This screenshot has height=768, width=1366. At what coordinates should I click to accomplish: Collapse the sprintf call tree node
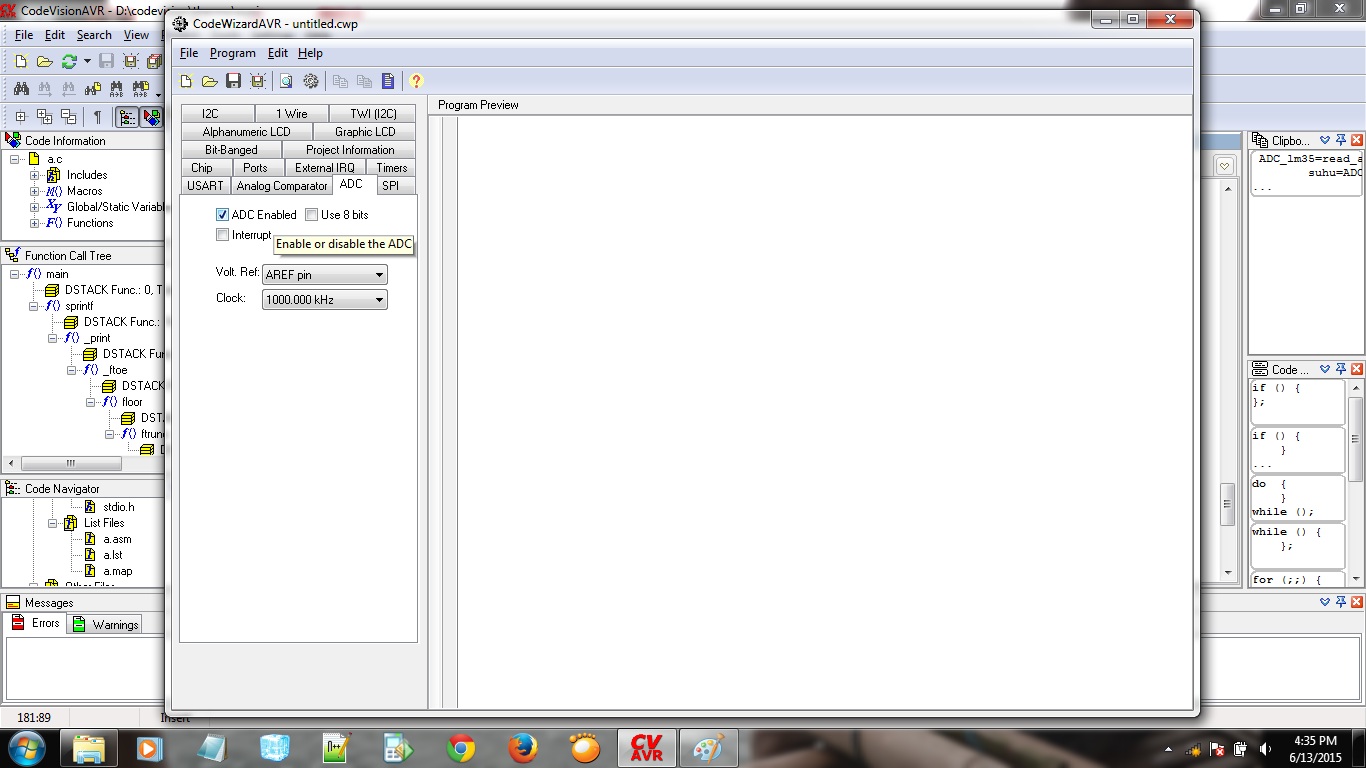[35, 306]
